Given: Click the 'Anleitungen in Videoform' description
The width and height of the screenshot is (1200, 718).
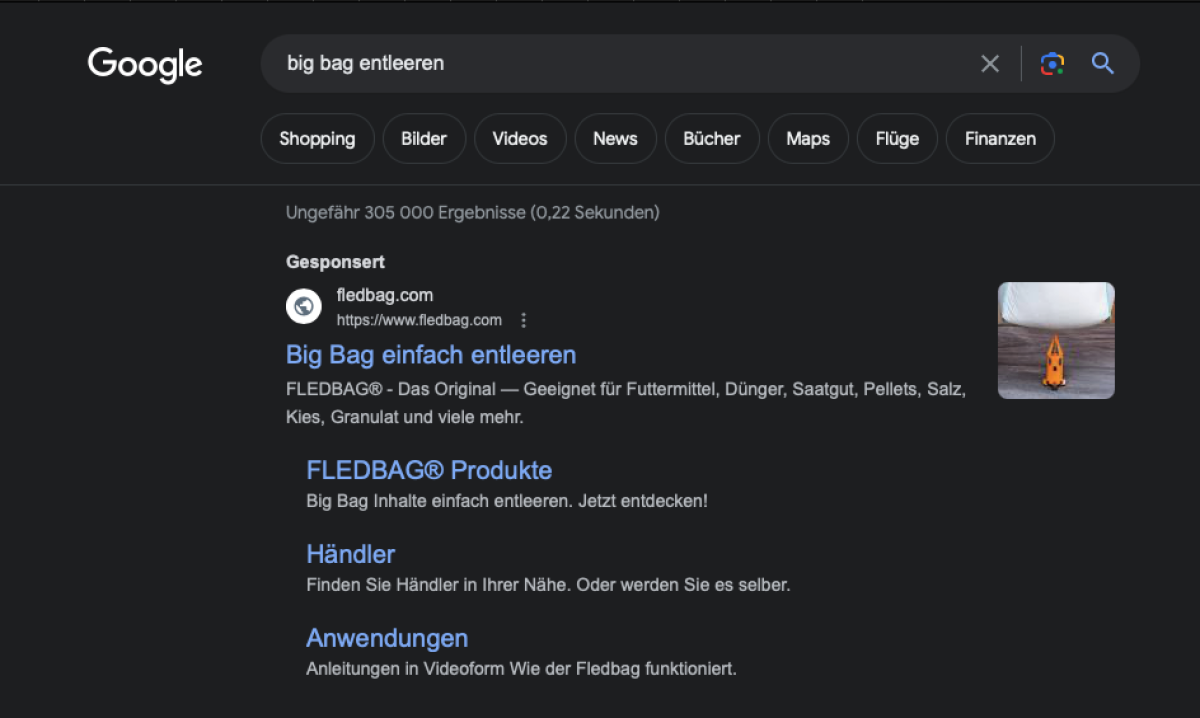Looking at the screenshot, I should pos(521,669).
